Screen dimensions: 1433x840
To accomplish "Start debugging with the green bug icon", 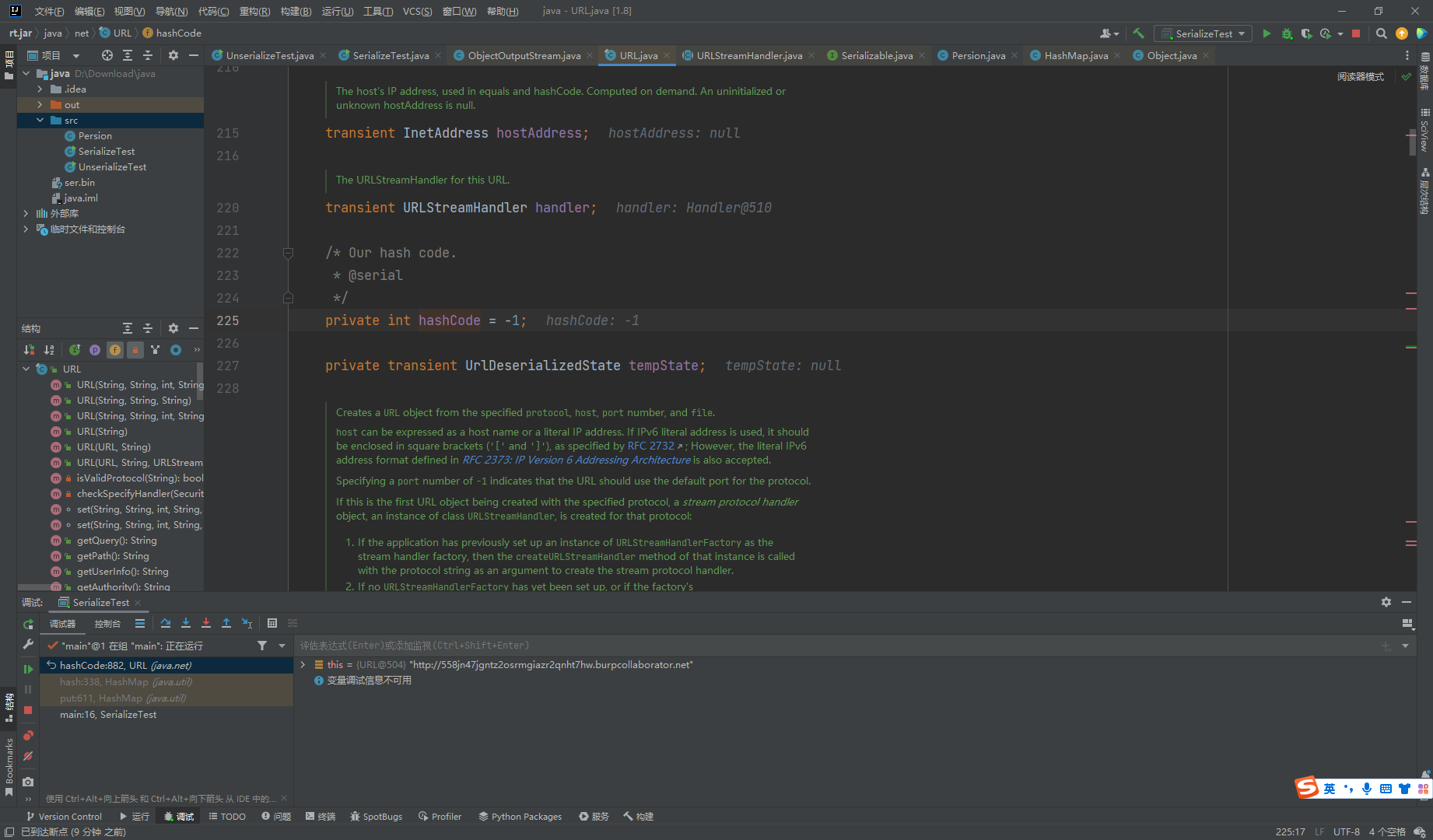I will [x=1287, y=33].
